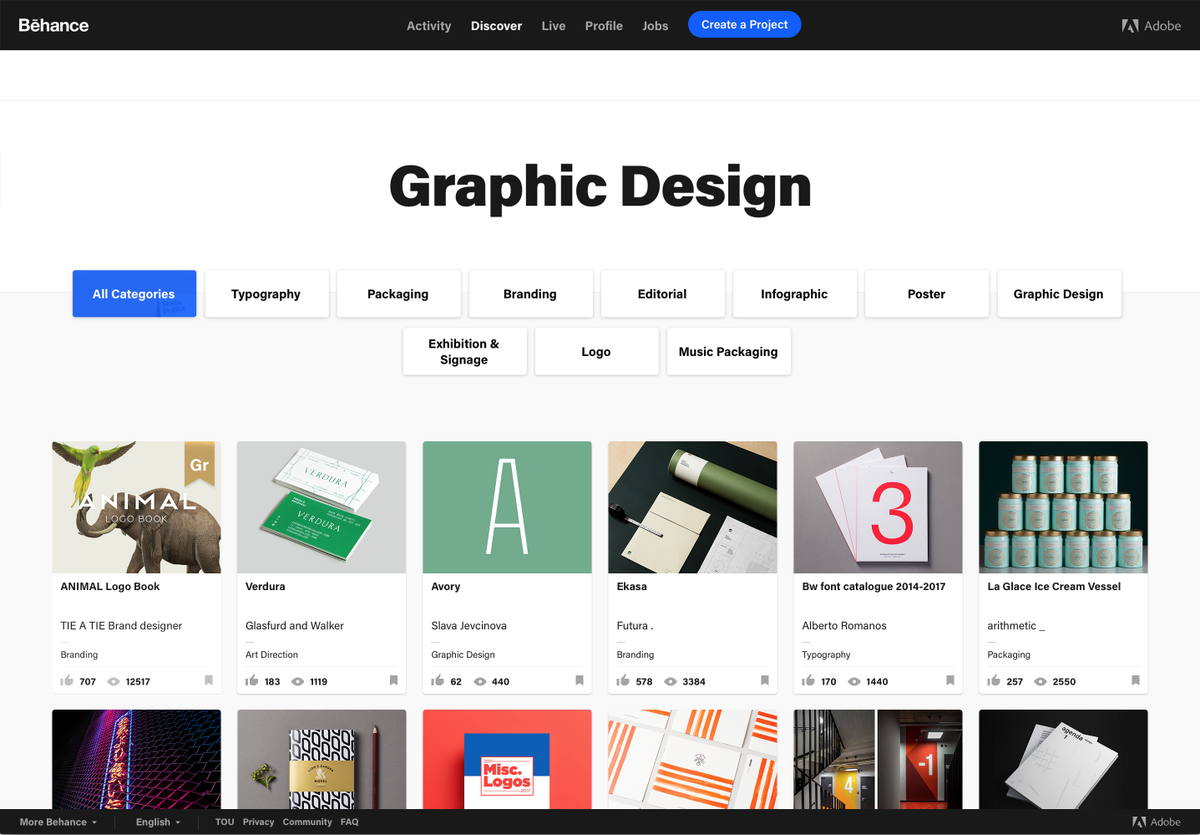Click the TIE A TIE Brand designer author
Viewport: 1200px width, 835px height.
click(x=121, y=626)
